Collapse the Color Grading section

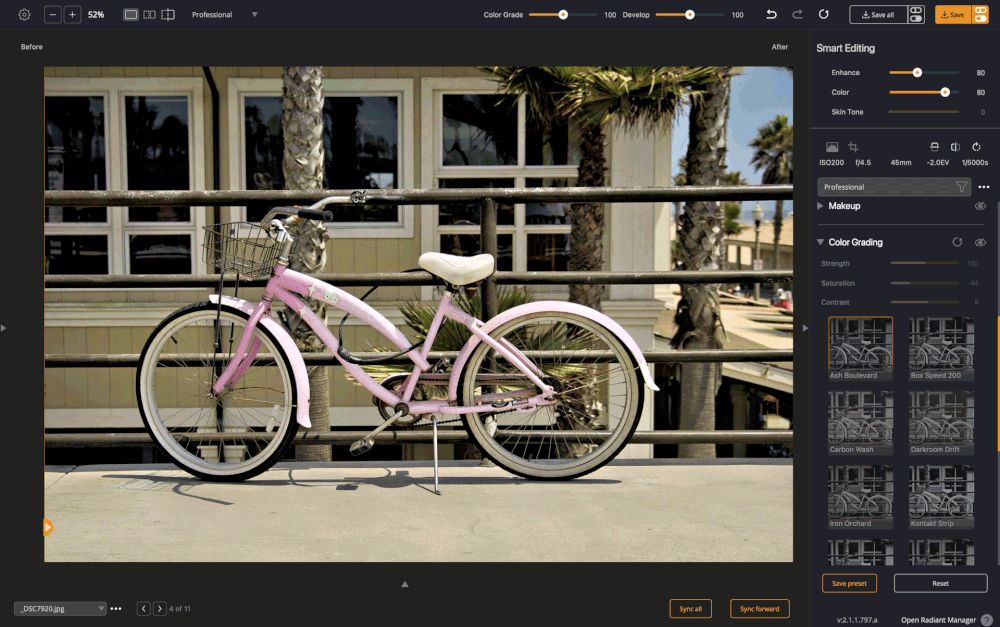coord(820,242)
